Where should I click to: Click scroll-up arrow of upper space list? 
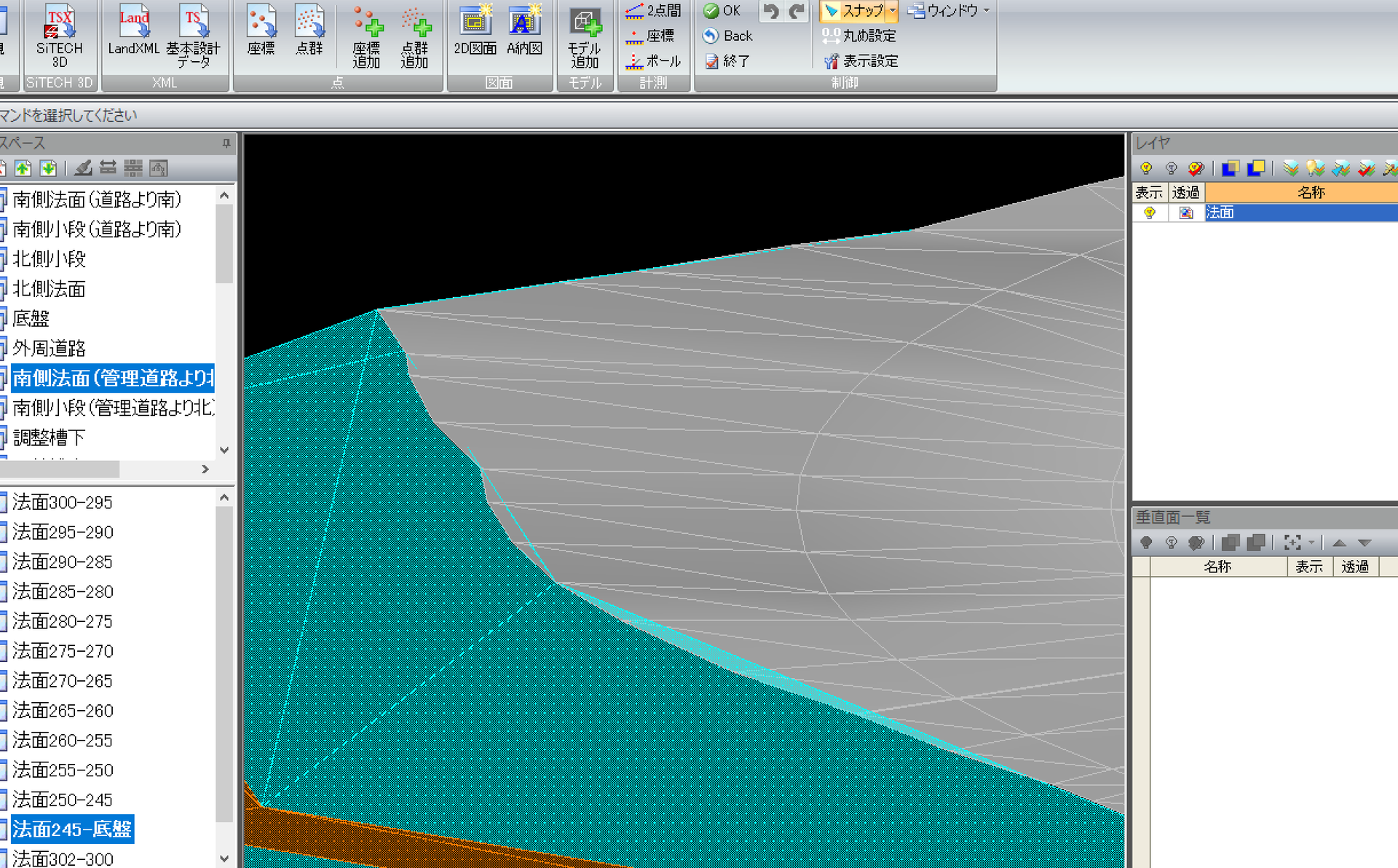click(x=224, y=195)
